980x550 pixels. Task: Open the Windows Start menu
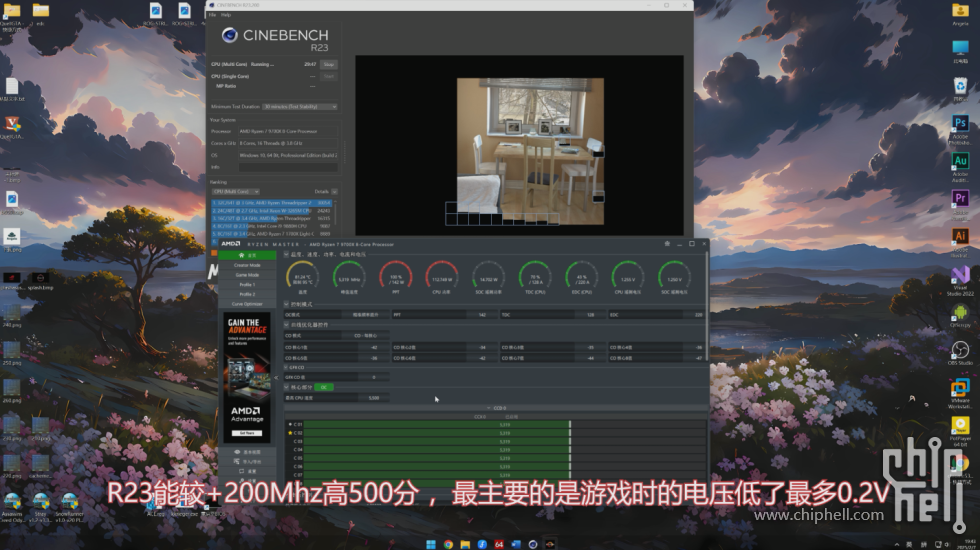431,544
